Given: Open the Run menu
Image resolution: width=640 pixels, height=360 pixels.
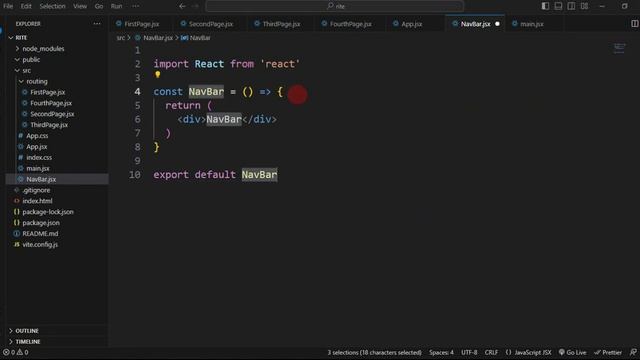Looking at the screenshot, I should pyautogui.click(x=116, y=6).
